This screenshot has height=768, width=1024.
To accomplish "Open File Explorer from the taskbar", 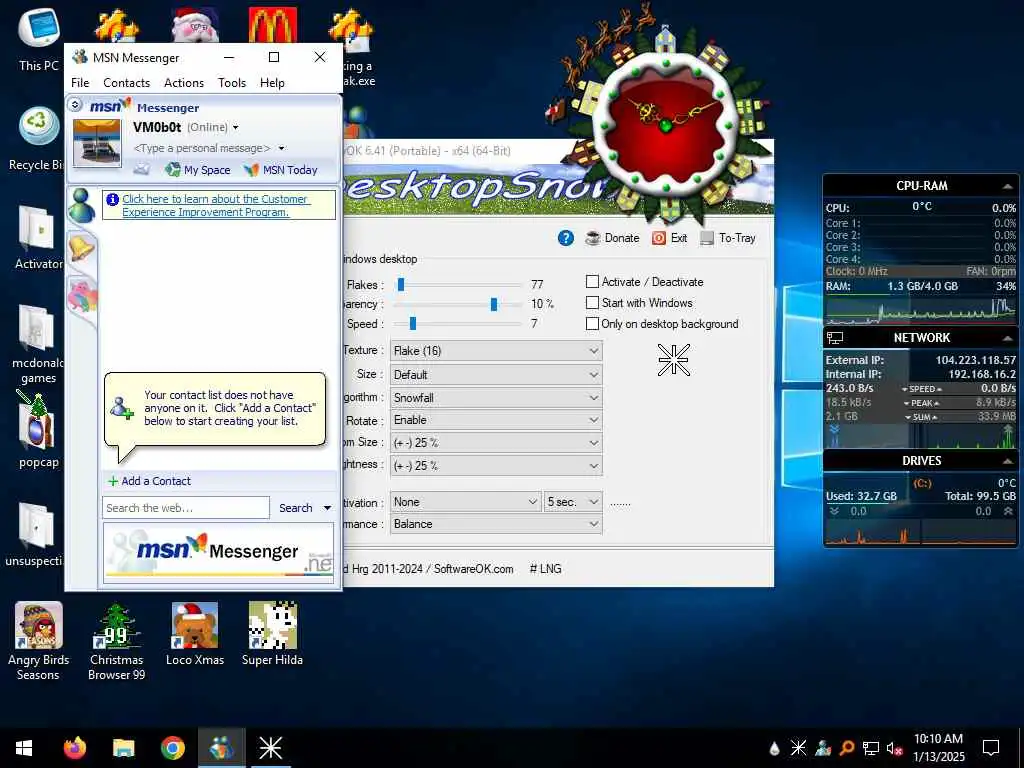I will [x=123, y=748].
